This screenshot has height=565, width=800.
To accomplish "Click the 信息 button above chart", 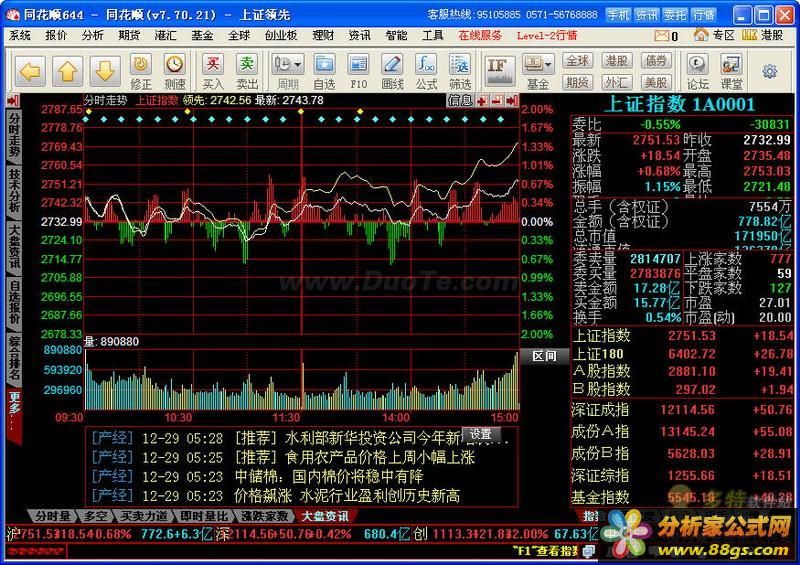I will pos(460,100).
